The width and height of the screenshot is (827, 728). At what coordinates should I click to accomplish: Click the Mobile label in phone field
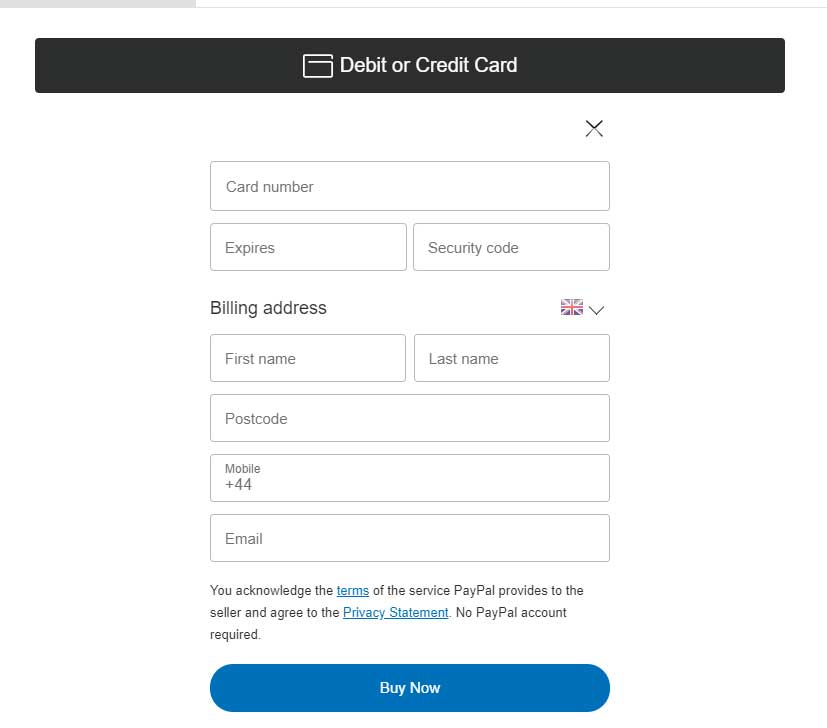click(243, 468)
